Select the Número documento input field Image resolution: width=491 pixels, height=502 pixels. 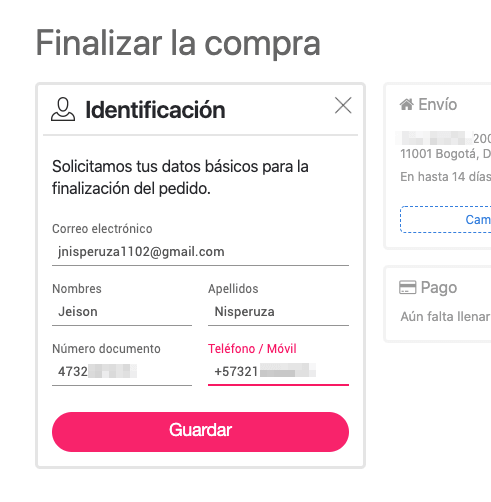pyautogui.click(x=122, y=372)
